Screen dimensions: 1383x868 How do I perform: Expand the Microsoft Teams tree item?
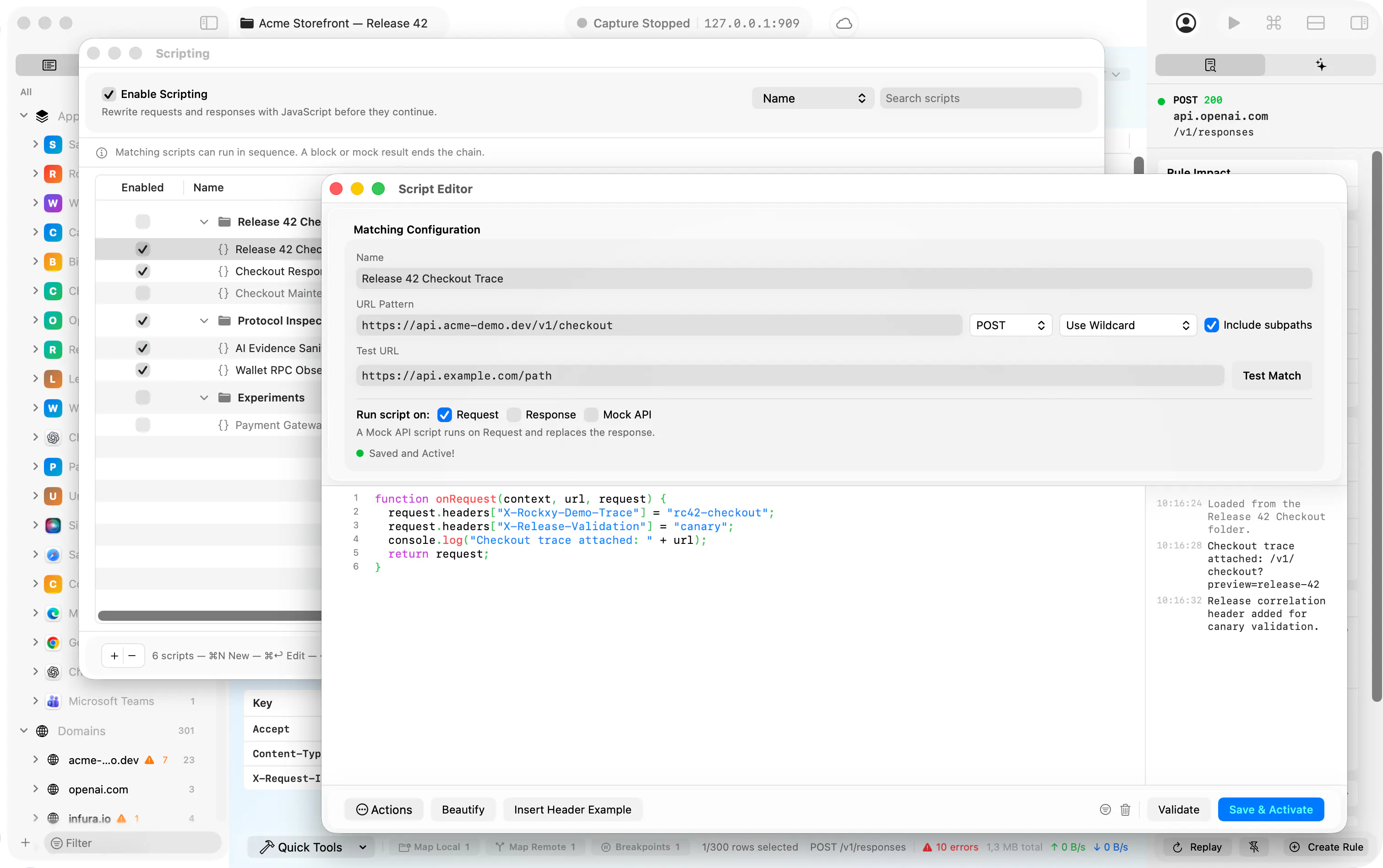[x=36, y=701]
